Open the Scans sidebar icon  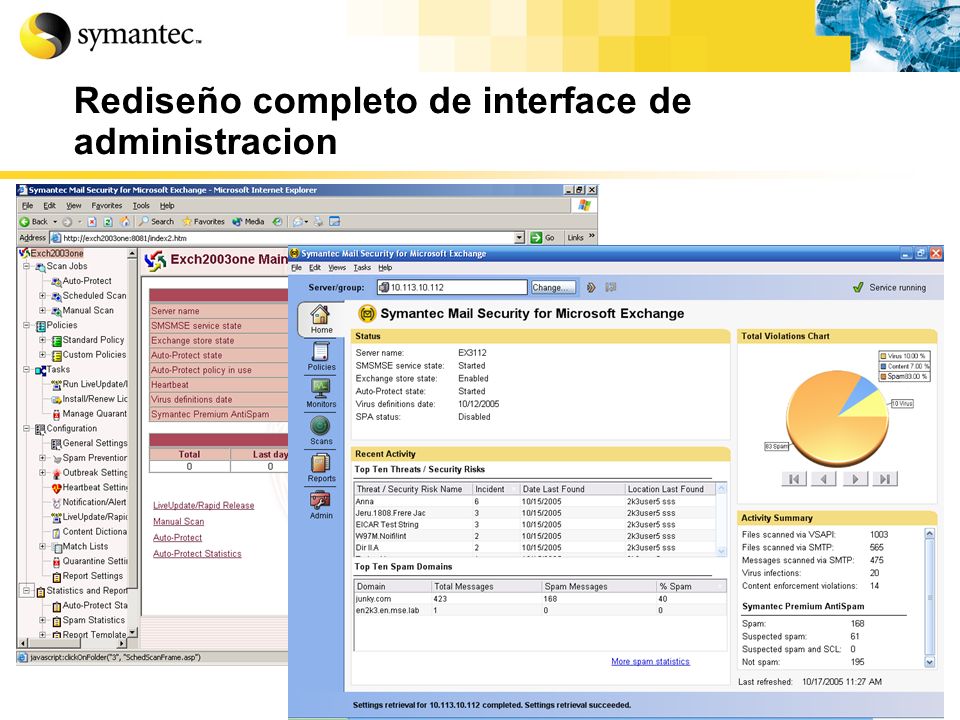tap(321, 430)
